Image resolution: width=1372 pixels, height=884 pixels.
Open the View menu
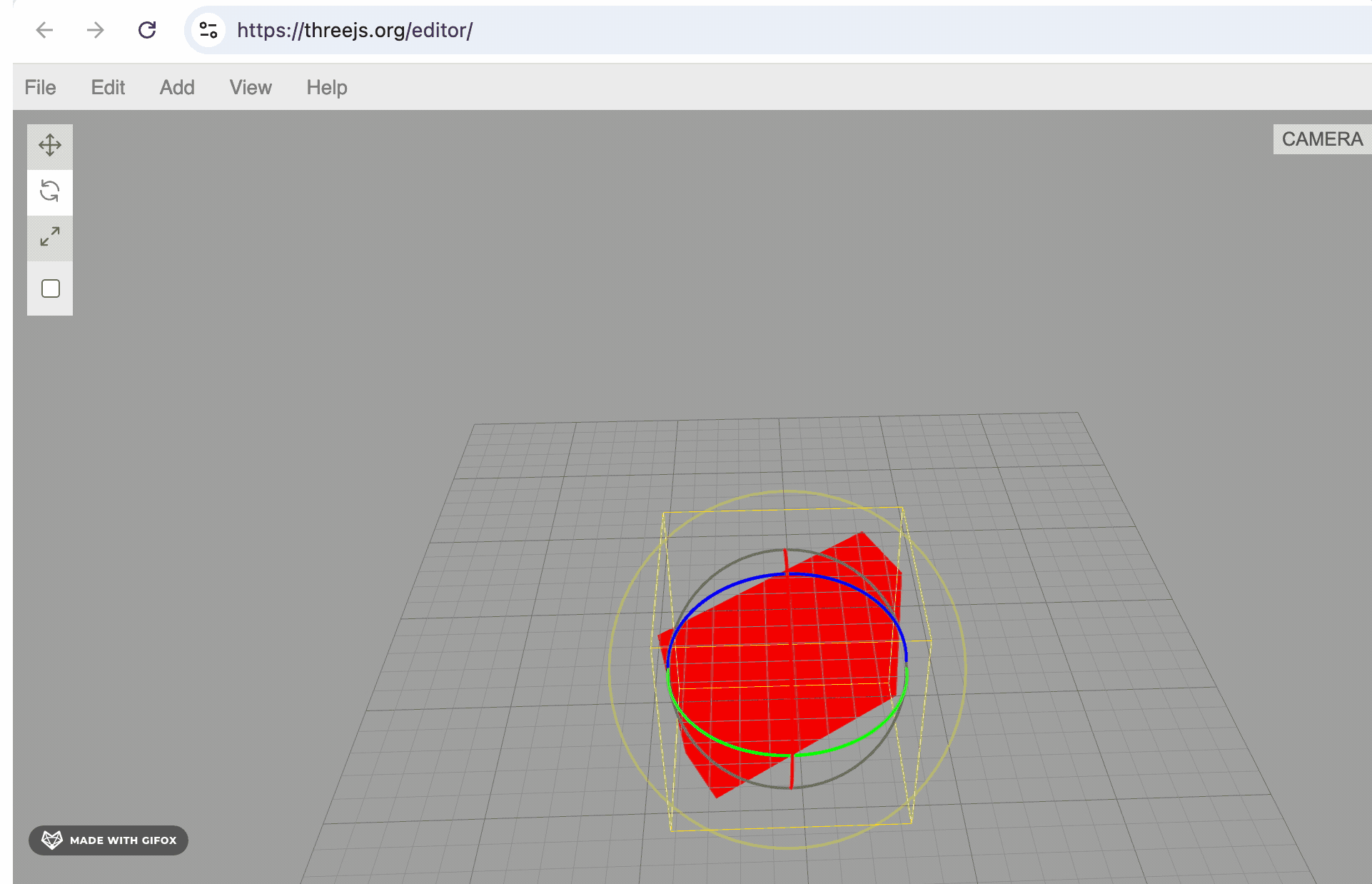tap(251, 87)
